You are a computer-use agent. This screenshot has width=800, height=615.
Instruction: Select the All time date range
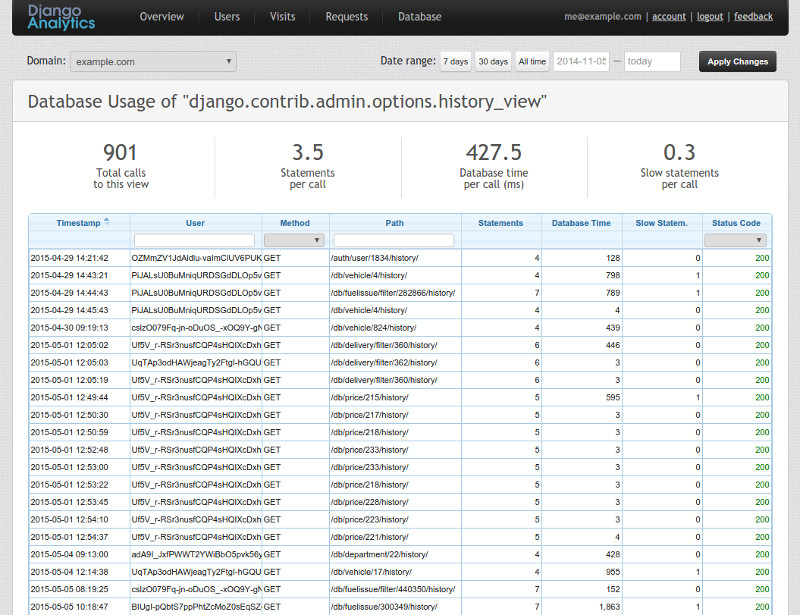pos(532,61)
